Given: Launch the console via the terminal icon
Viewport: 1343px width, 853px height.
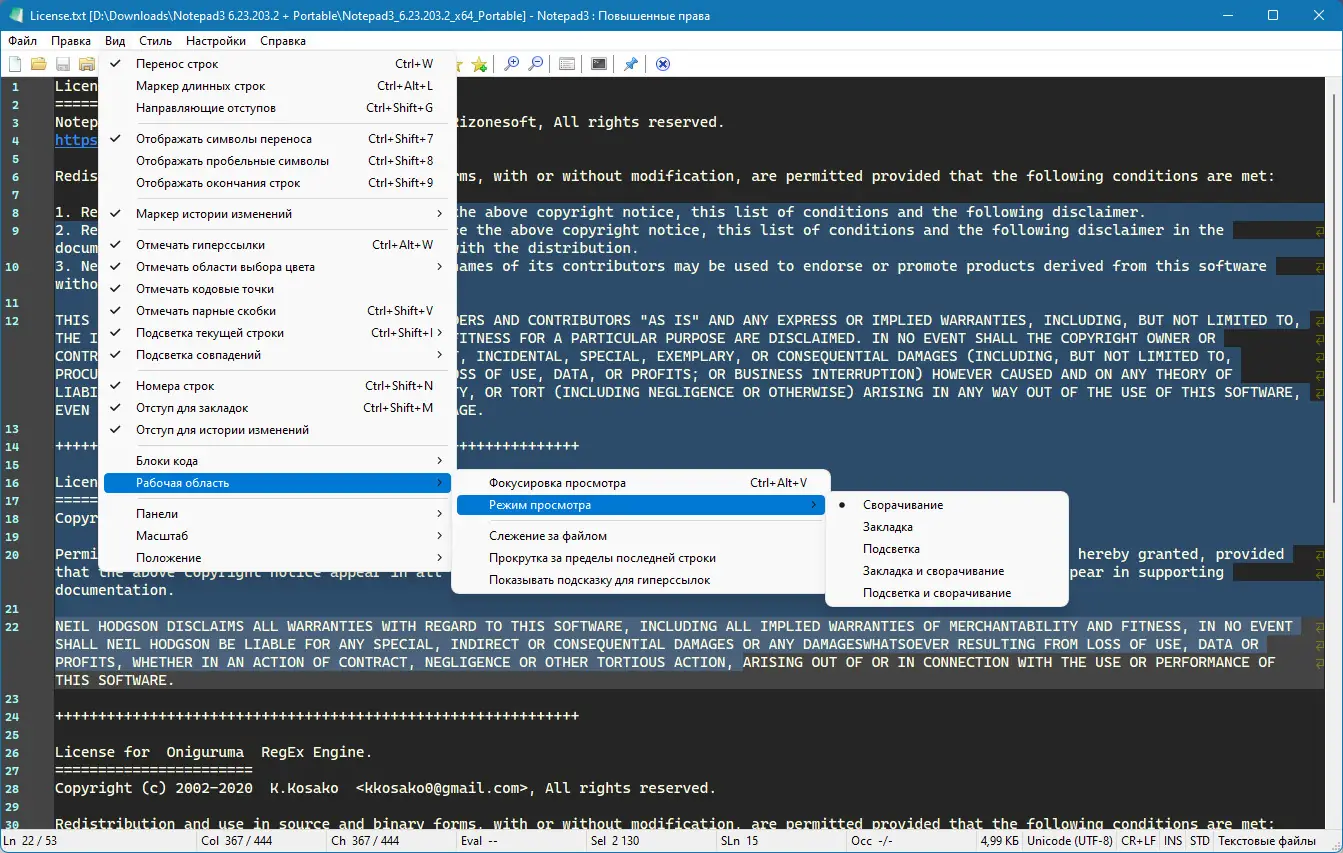Looking at the screenshot, I should [598, 63].
